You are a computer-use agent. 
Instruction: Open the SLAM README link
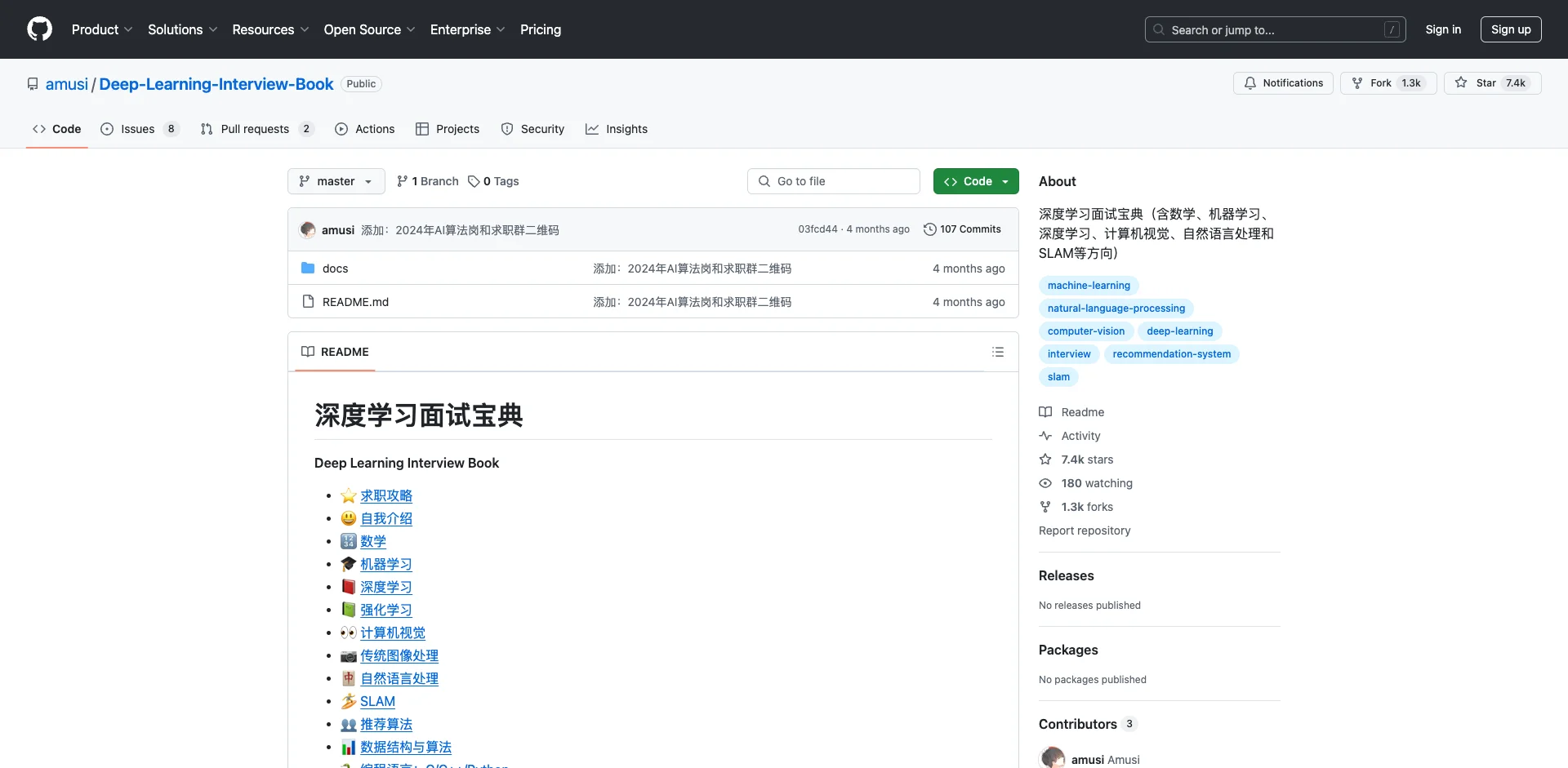377,701
